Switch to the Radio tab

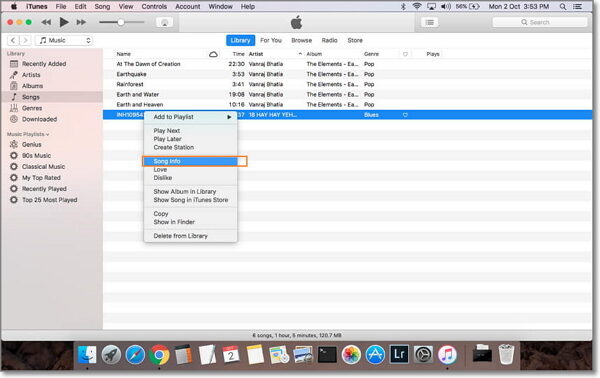coord(329,40)
